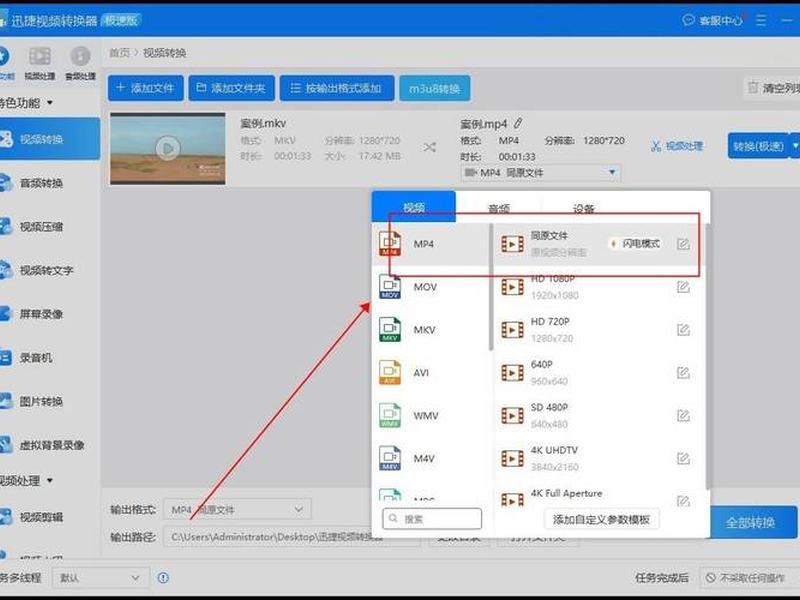800x600 pixels.
Task: Select 视频转换 in the sidebar
Action: tap(49, 139)
